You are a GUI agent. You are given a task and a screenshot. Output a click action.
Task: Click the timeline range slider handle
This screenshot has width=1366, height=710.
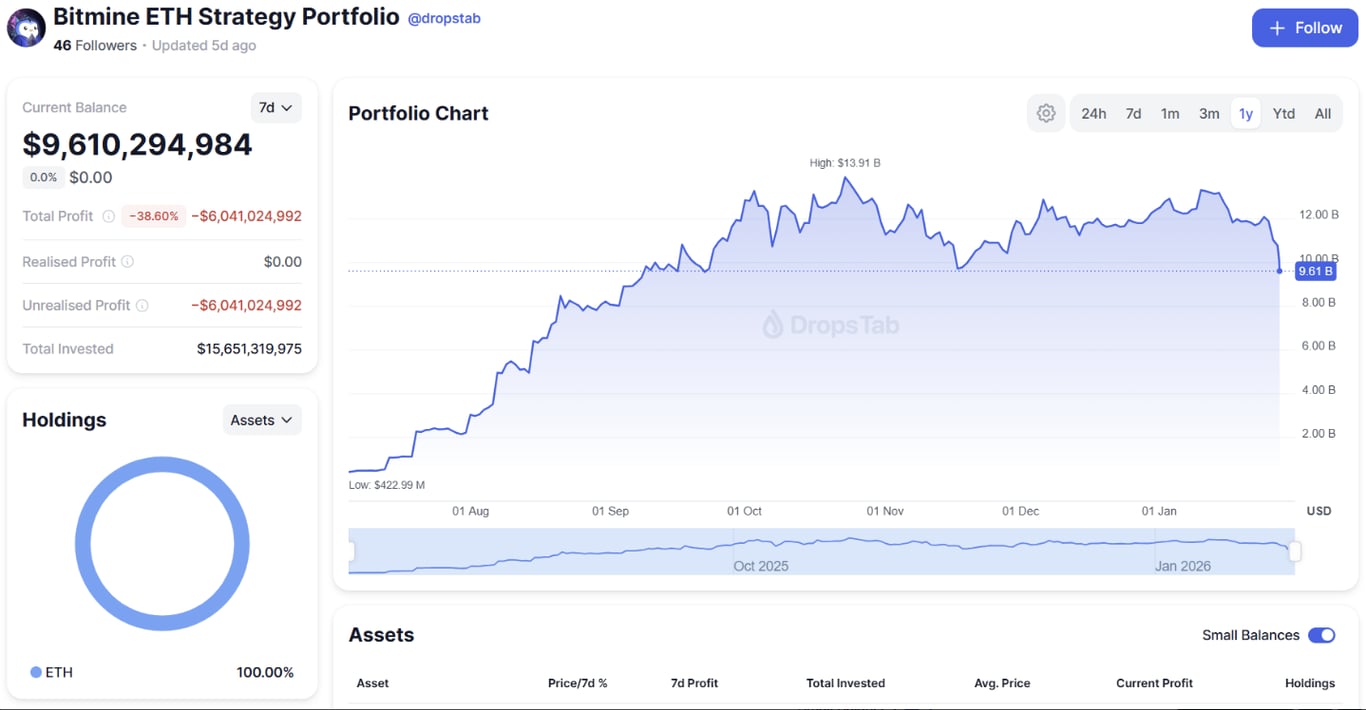pyautogui.click(x=1295, y=551)
